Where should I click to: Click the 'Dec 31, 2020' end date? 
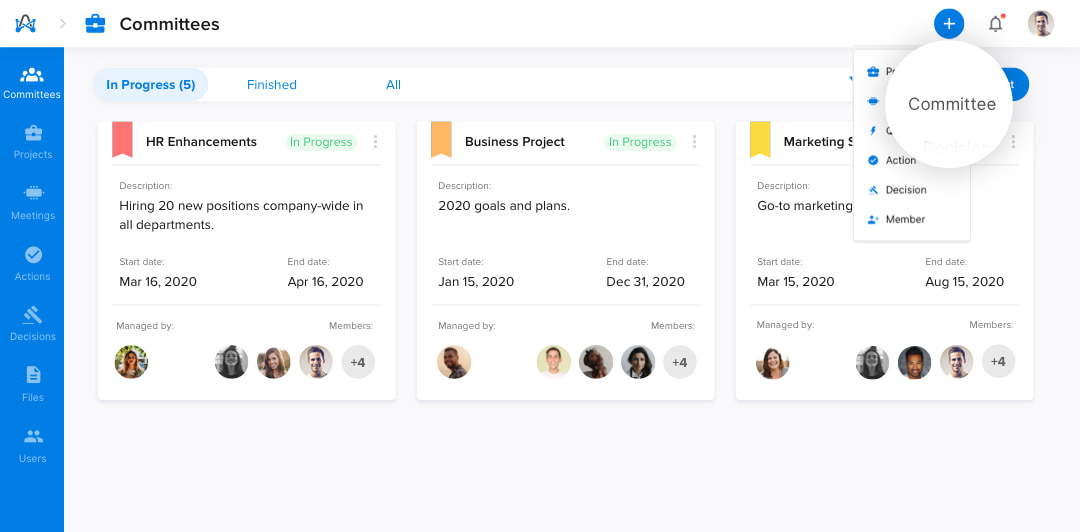point(645,282)
